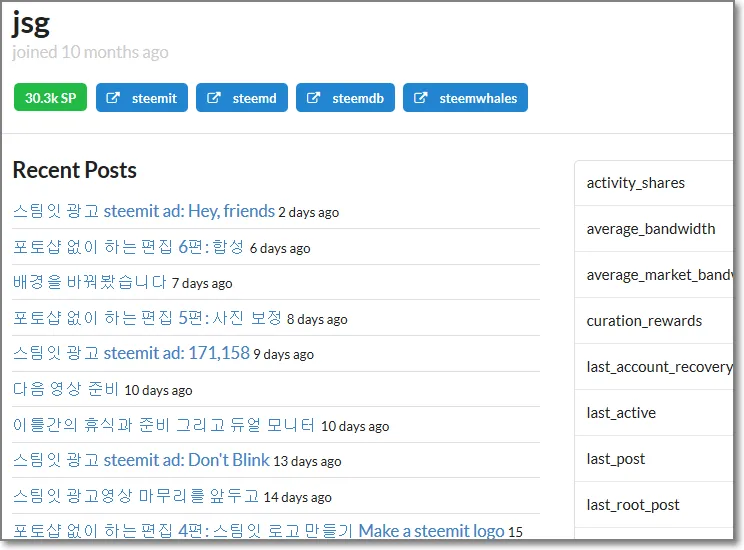Screen dimensions: 744x550
Task: Open the post about 듀얼 모니터
Action: 164,425
